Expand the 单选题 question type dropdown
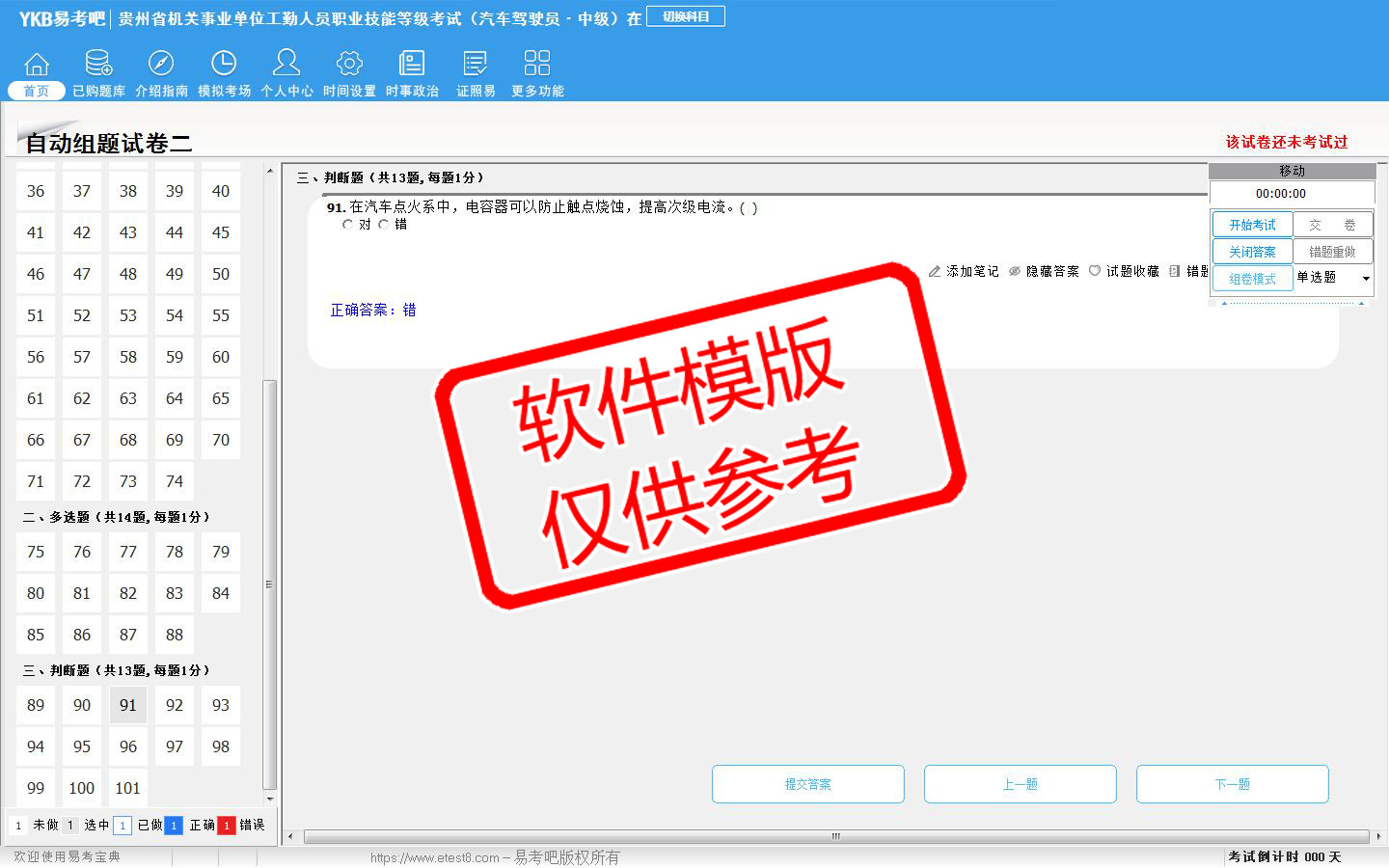Image resolution: width=1389 pixels, height=868 pixels. point(1365,279)
